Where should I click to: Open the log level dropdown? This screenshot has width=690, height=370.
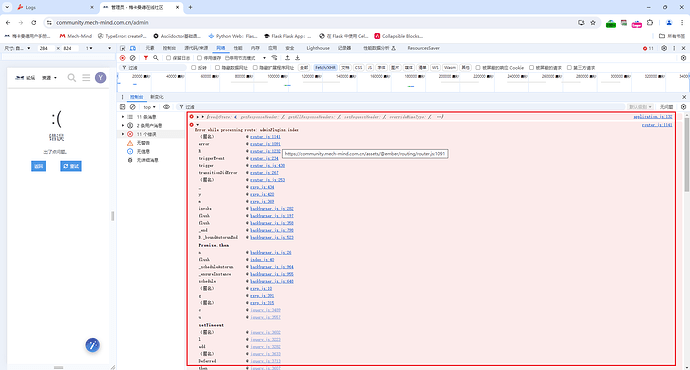(x=640, y=107)
